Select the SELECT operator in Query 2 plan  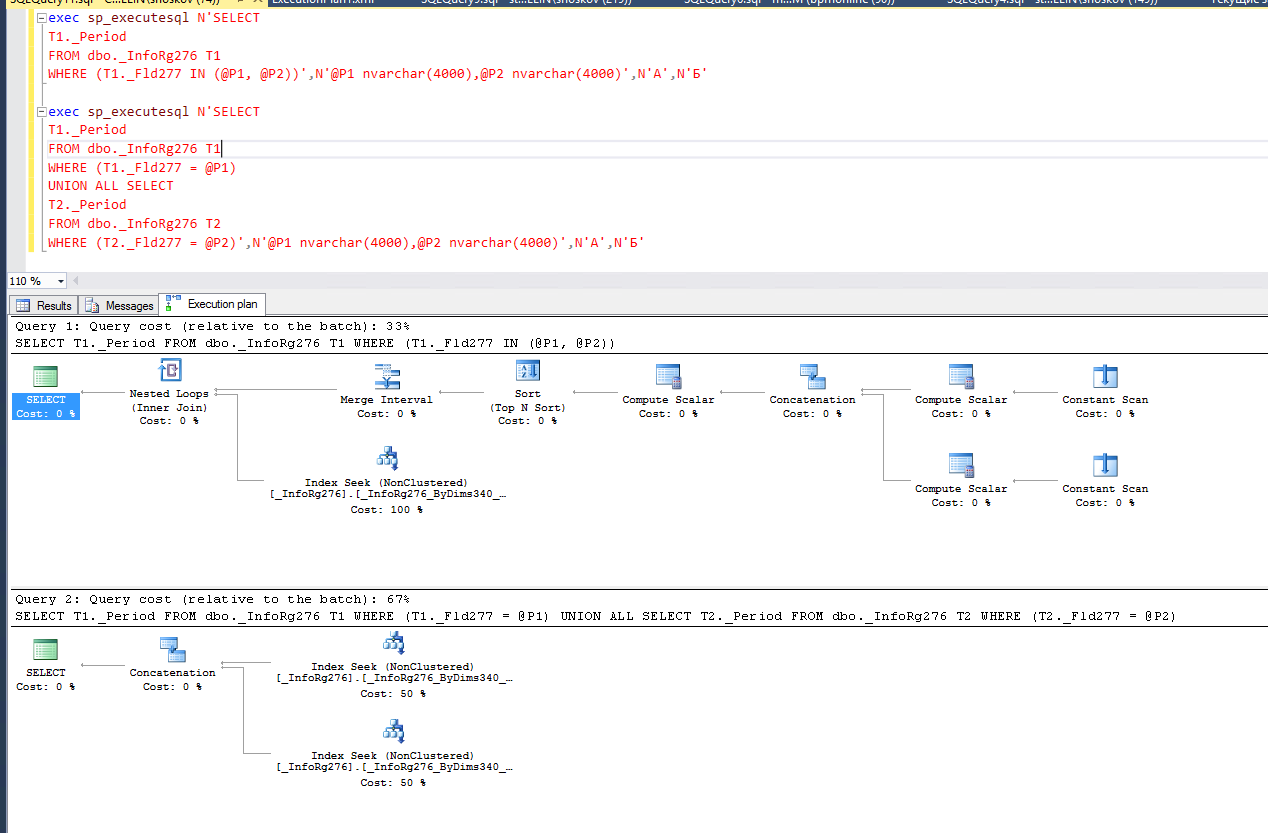pyautogui.click(x=46, y=665)
